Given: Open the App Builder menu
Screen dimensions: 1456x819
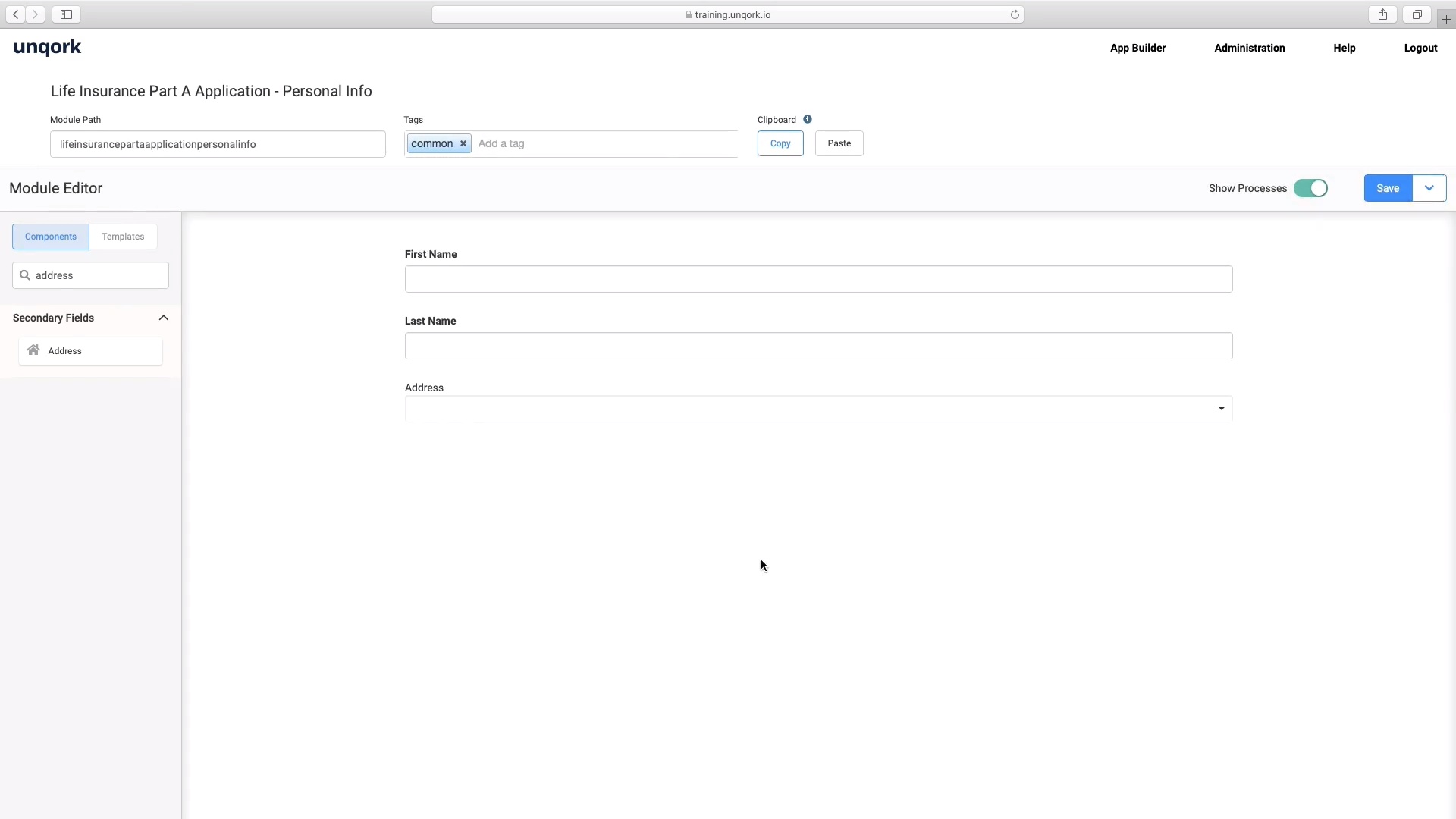Looking at the screenshot, I should (1137, 48).
